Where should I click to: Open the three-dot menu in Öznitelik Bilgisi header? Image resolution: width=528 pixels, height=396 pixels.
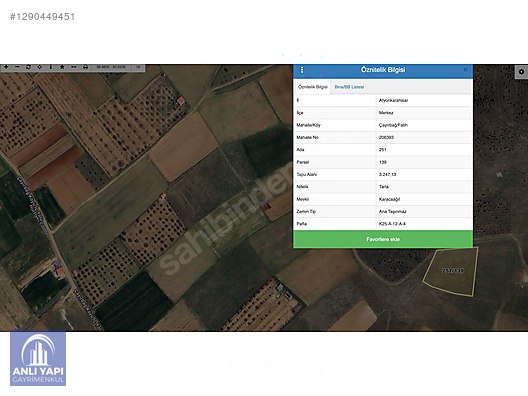click(302, 70)
